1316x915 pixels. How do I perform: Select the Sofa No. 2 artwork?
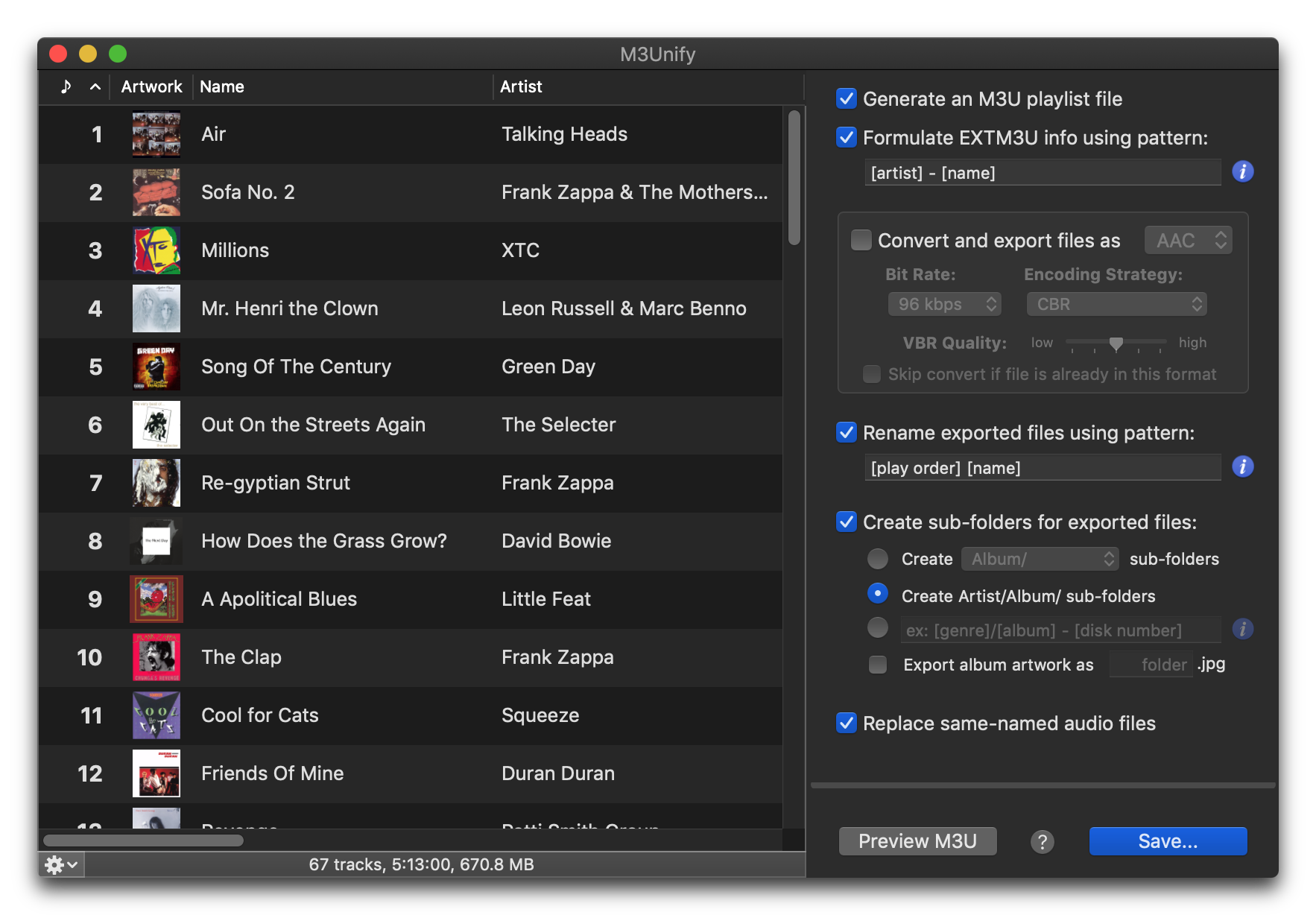tap(156, 192)
